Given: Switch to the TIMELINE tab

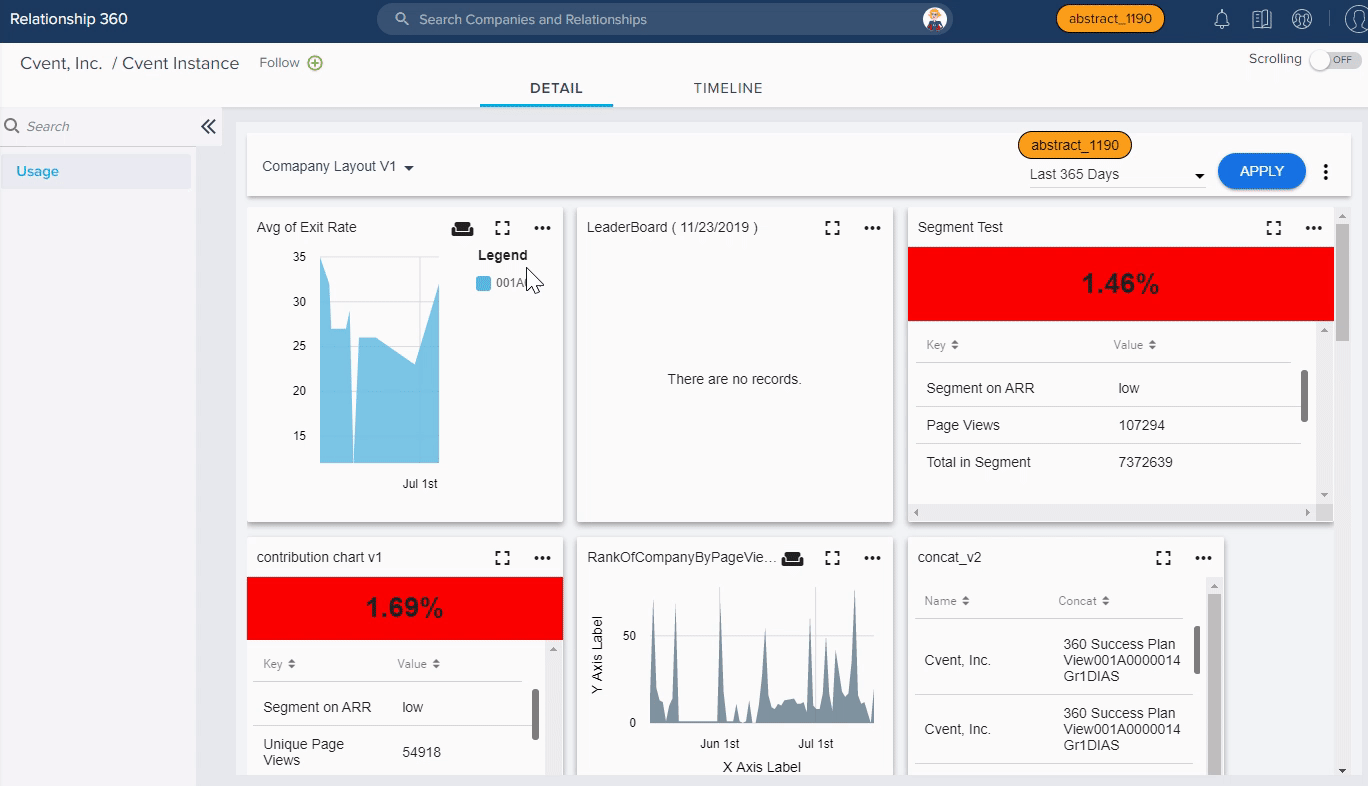Looking at the screenshot, I should pyautogui.click(x=727, y=88).
